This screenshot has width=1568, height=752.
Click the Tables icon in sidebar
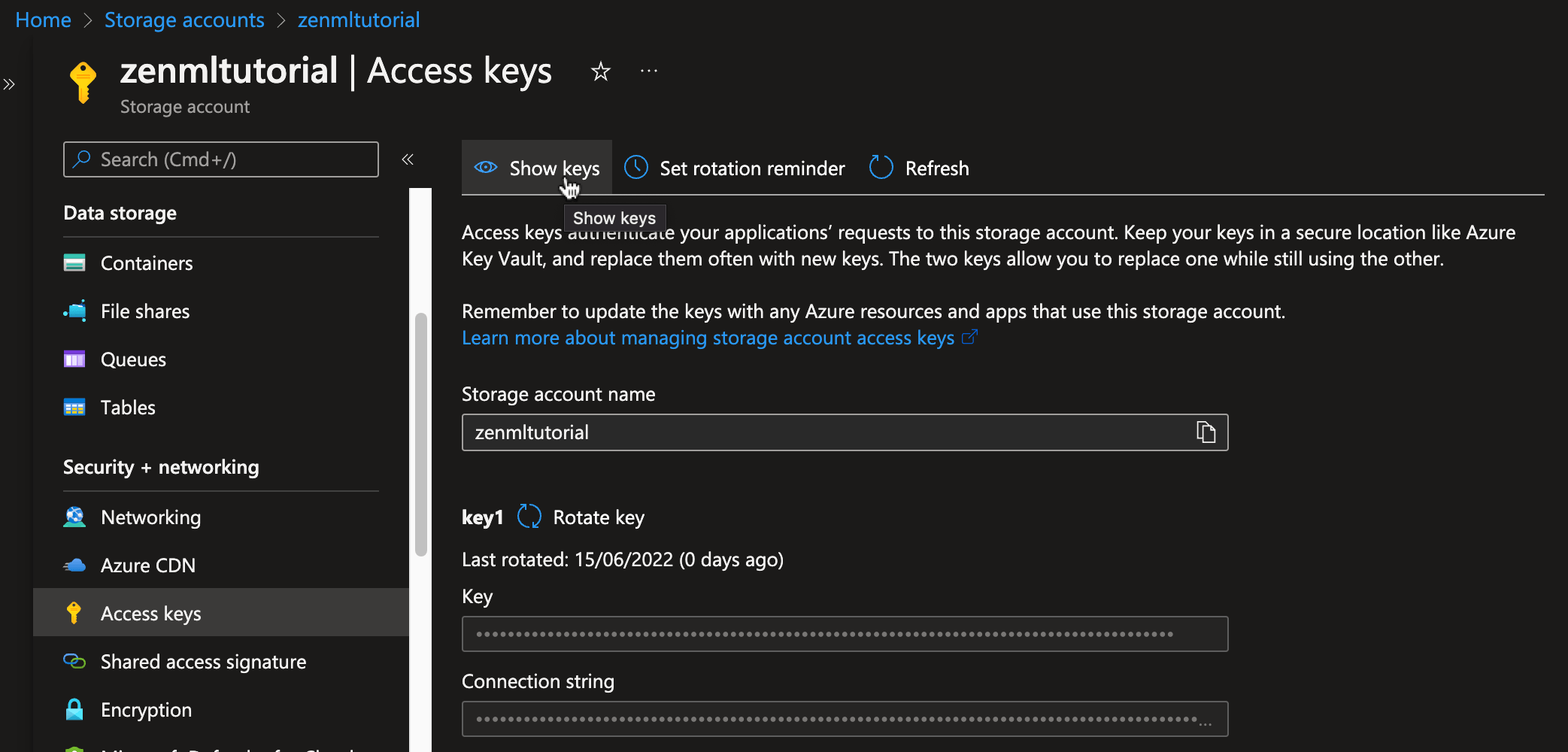(74, 408)
